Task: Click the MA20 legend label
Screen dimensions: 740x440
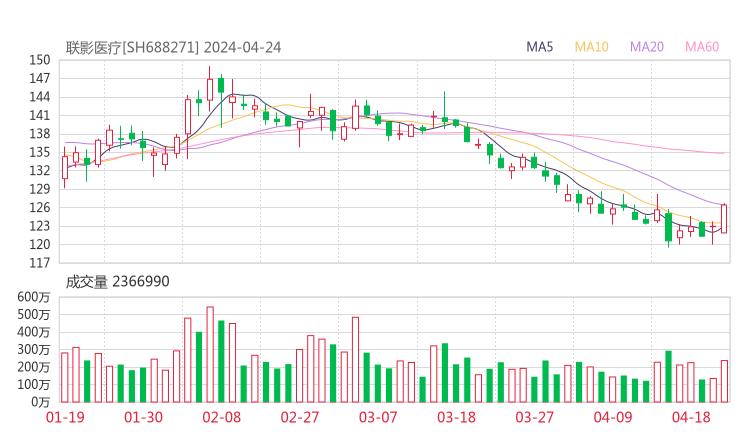Action: pos(647,47)
